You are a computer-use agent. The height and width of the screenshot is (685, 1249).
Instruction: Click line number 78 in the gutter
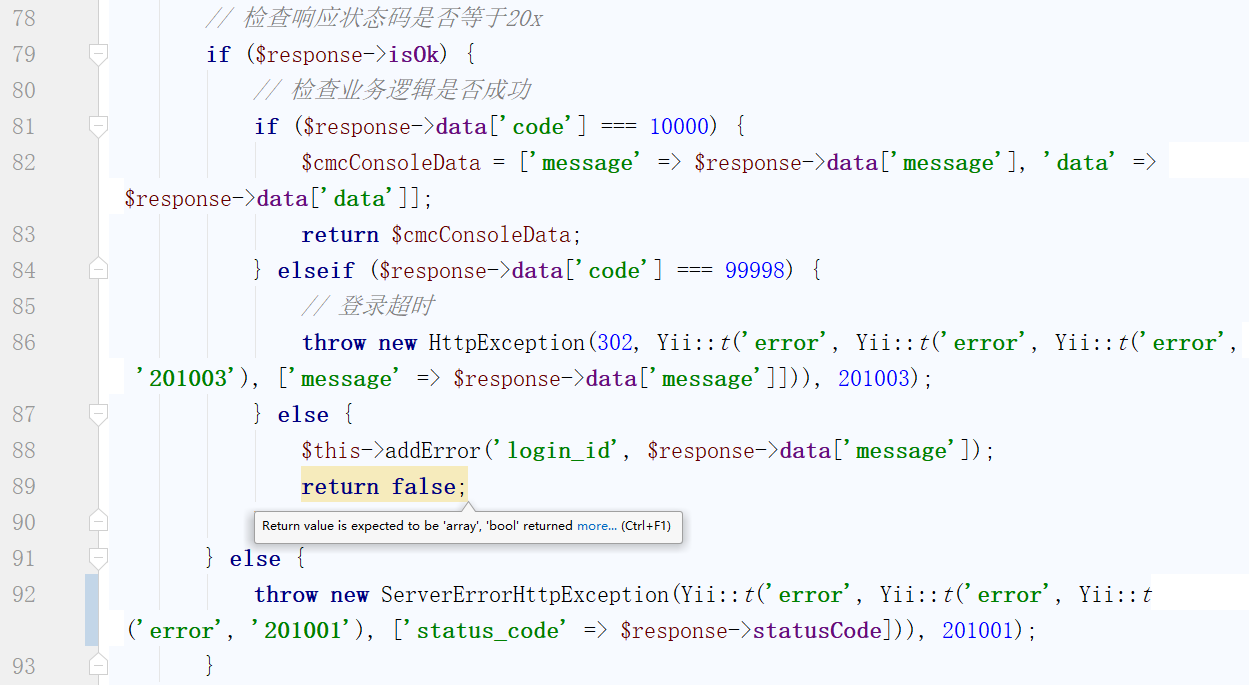tap(24, 18)
